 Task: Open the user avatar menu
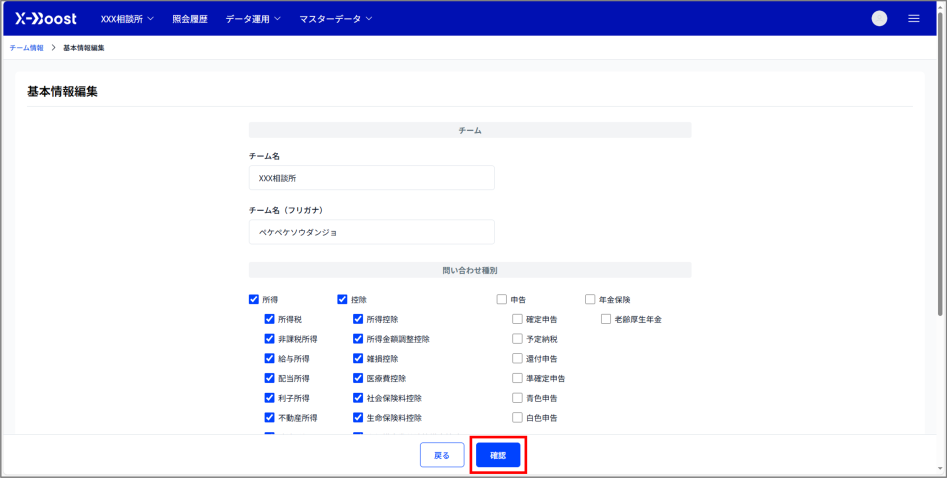tap(879, 19)
